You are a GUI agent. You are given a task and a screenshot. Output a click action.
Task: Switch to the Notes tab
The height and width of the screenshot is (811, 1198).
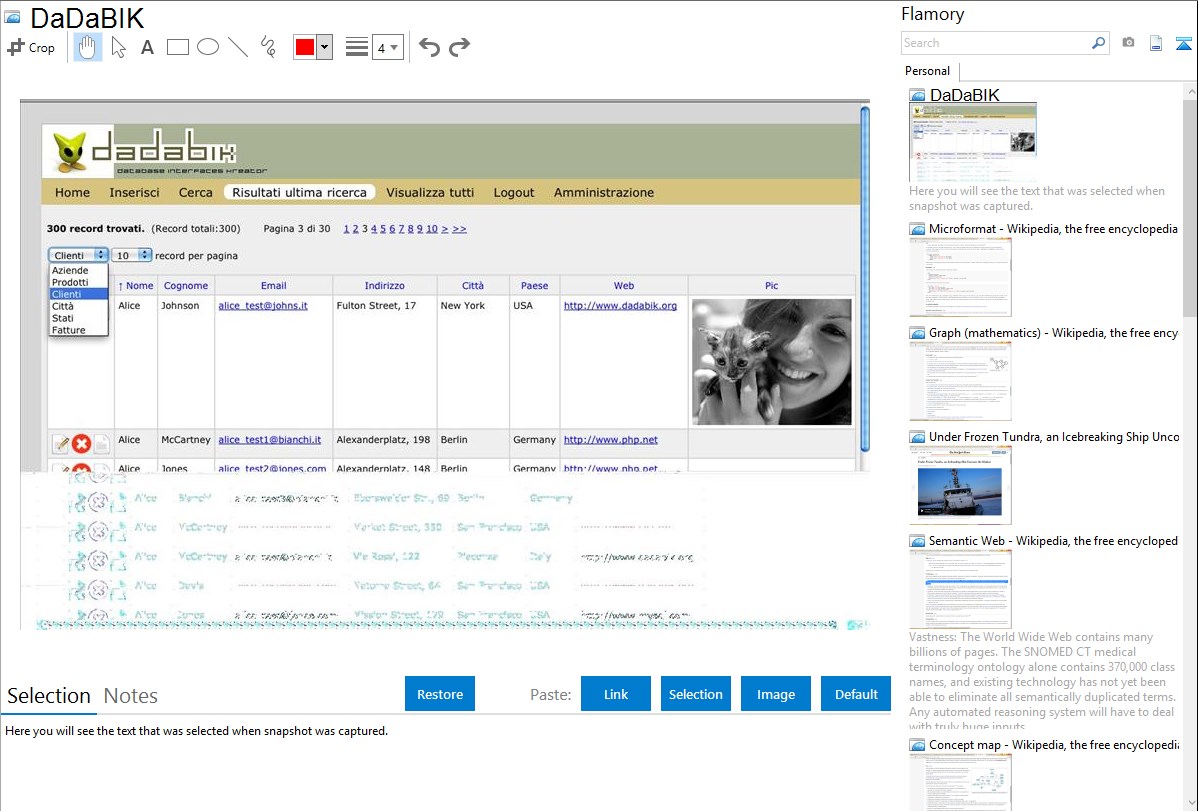click(x=131, y=696)
